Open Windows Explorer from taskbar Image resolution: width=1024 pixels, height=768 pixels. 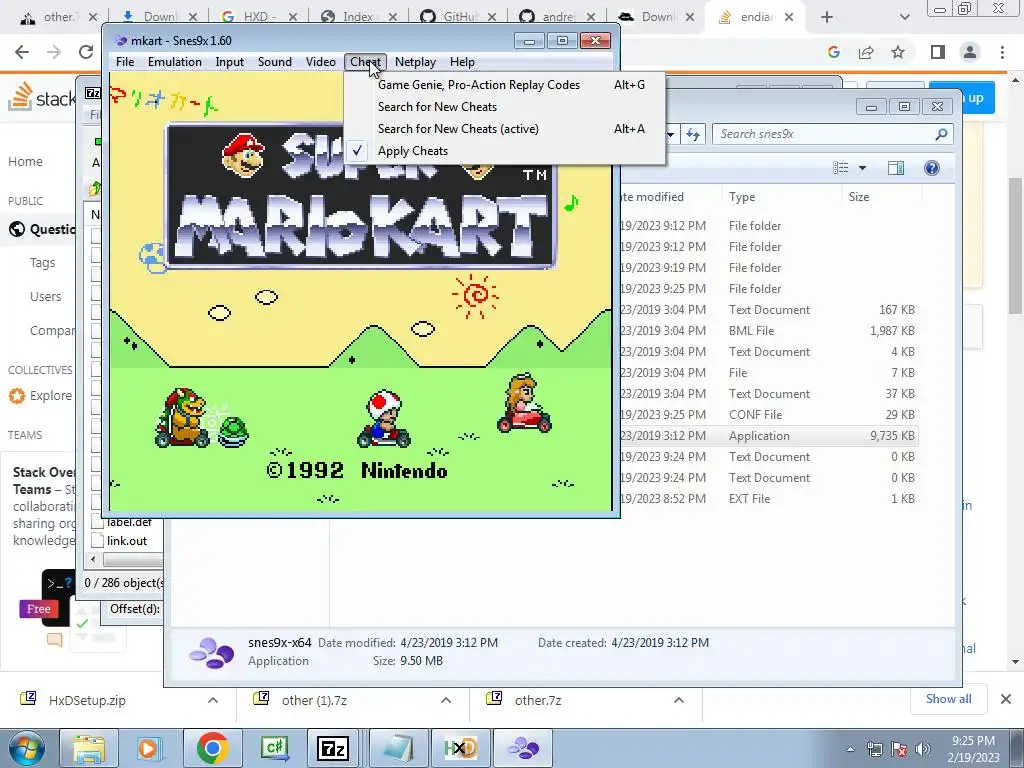pos(89,748)
